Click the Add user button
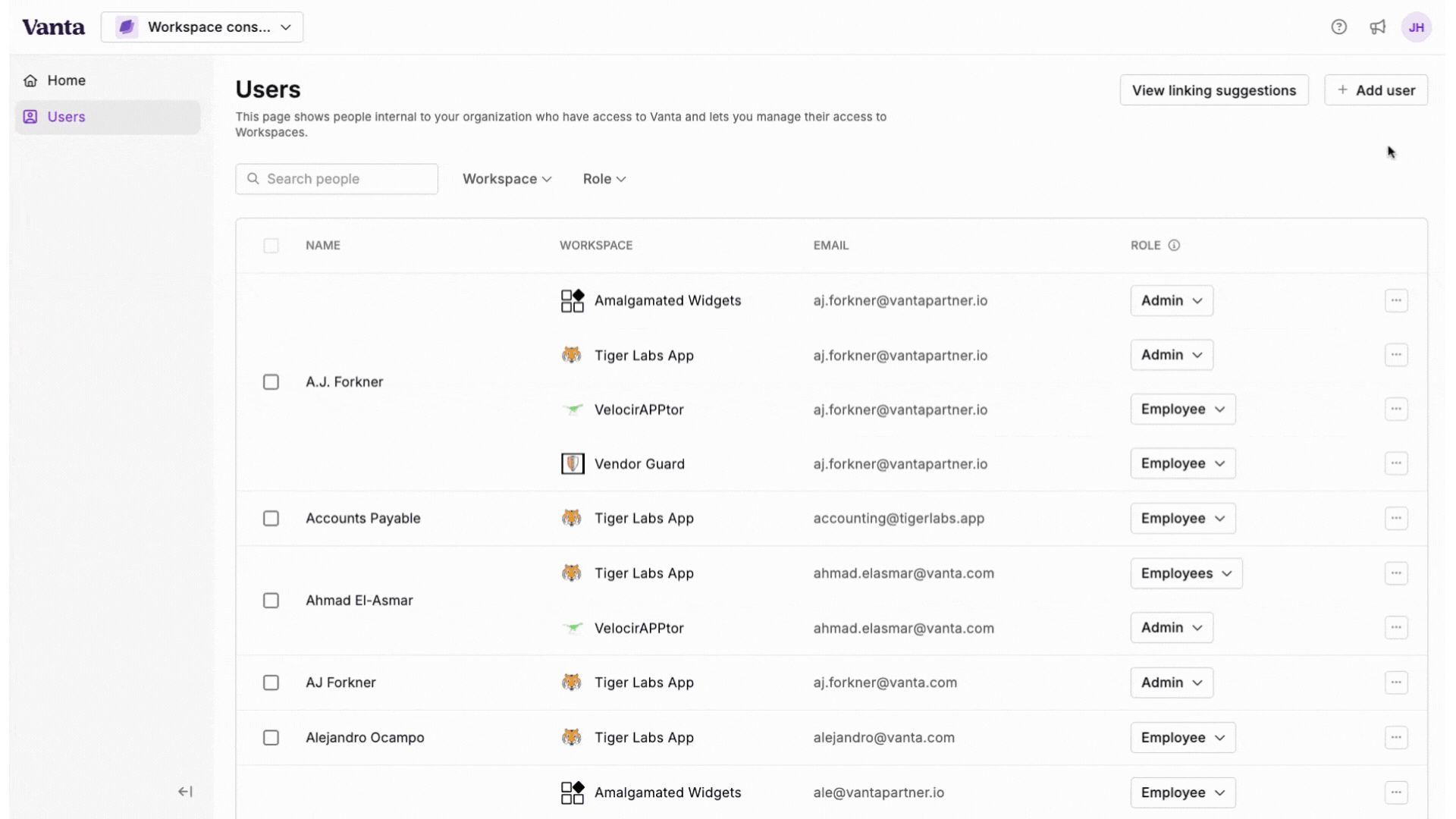The width and height of the screenshot is (1456, 819). (1376, 90)
